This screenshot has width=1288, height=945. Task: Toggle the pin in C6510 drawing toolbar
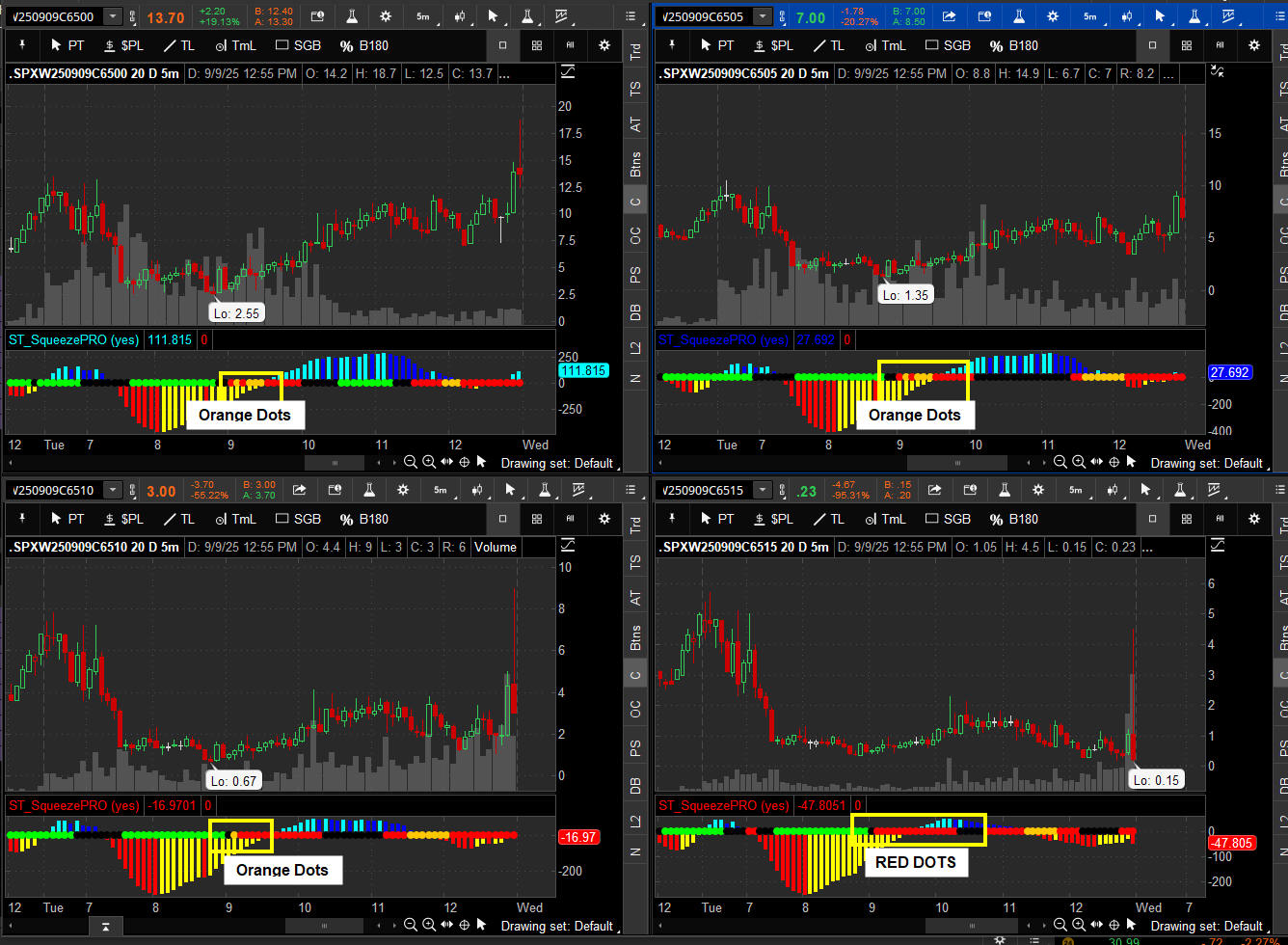tap(22, 519)
